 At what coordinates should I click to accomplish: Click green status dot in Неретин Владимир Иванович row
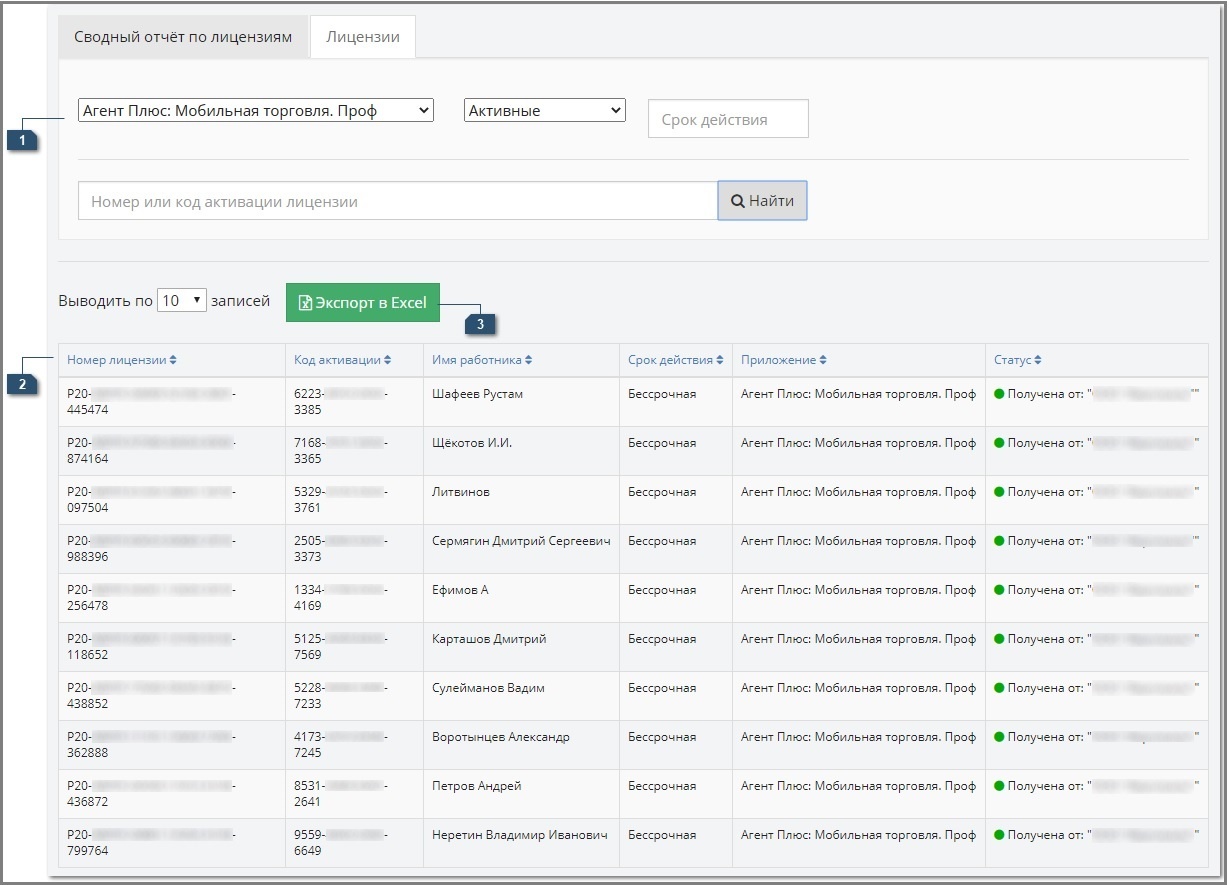click(999, 835)
